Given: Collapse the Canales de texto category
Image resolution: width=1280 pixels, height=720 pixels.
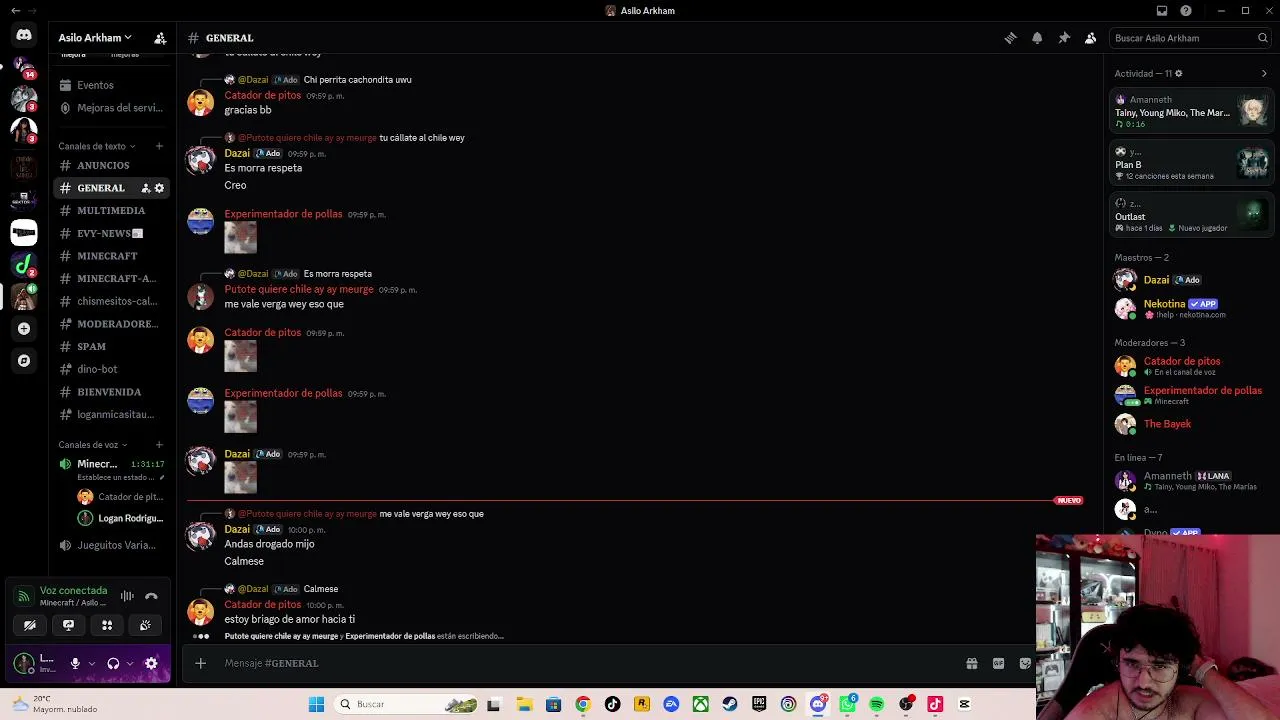Looking at the screenshot, I should 97,146.
